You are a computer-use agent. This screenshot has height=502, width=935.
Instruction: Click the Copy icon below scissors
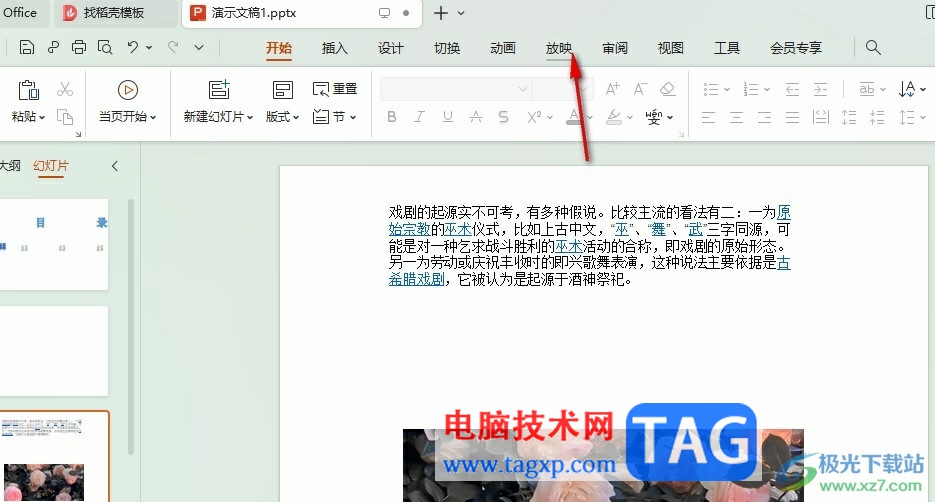pos(64,117)
